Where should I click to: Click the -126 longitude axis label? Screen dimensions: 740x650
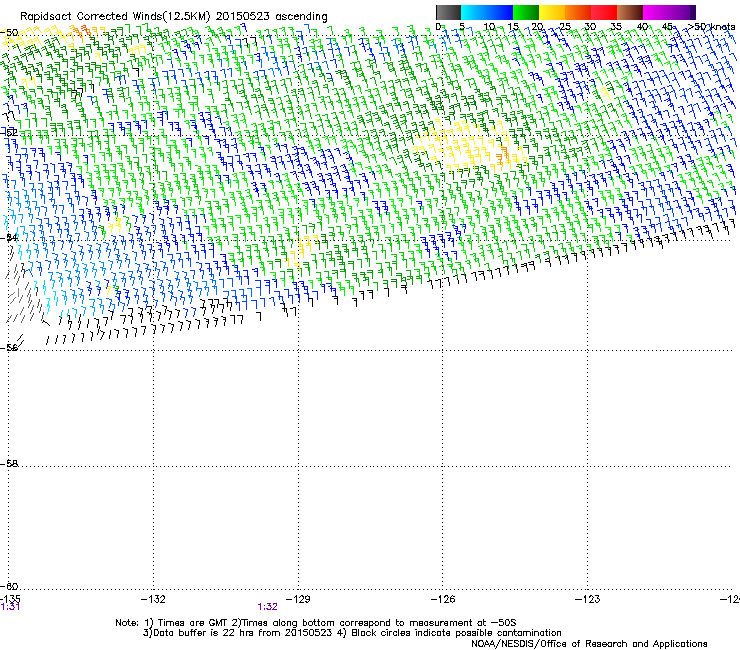coord(443,599)
